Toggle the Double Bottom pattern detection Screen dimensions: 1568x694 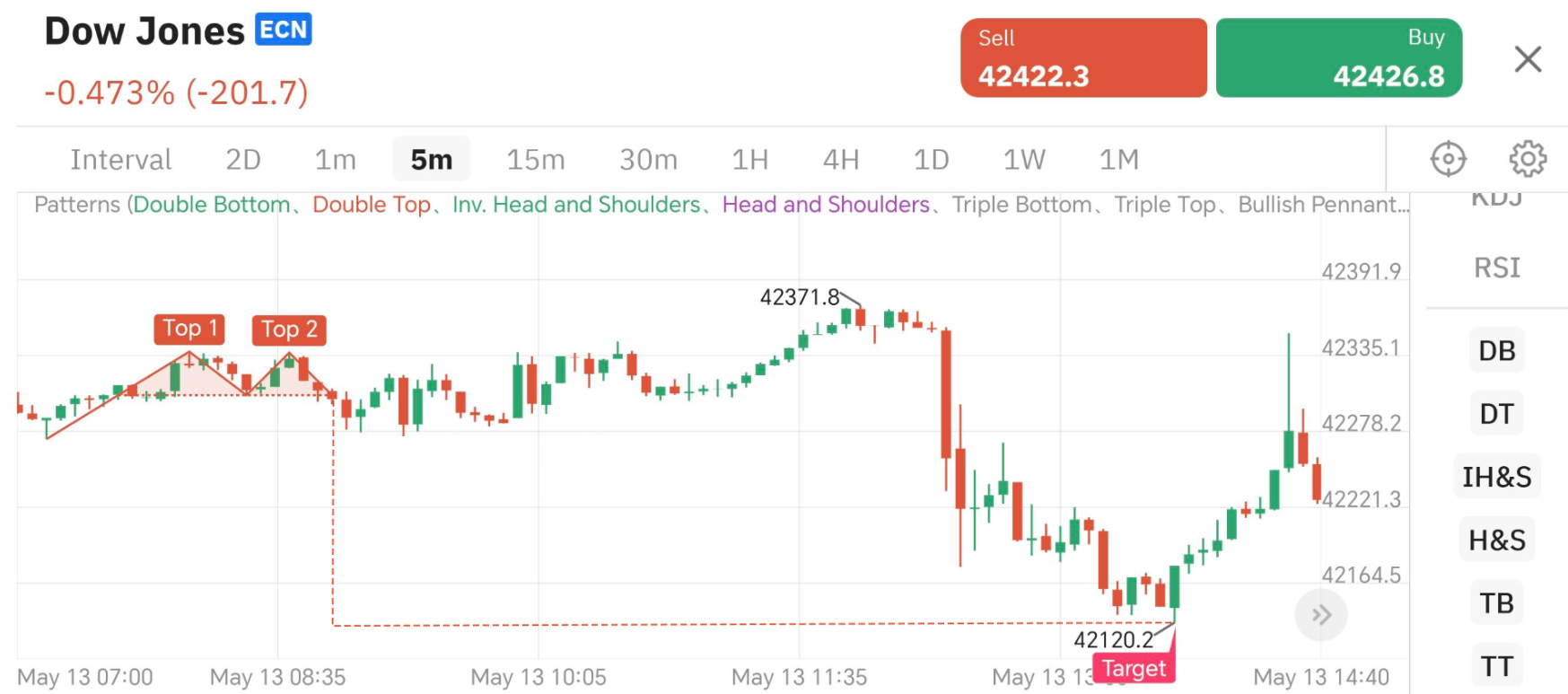point(213,204)
